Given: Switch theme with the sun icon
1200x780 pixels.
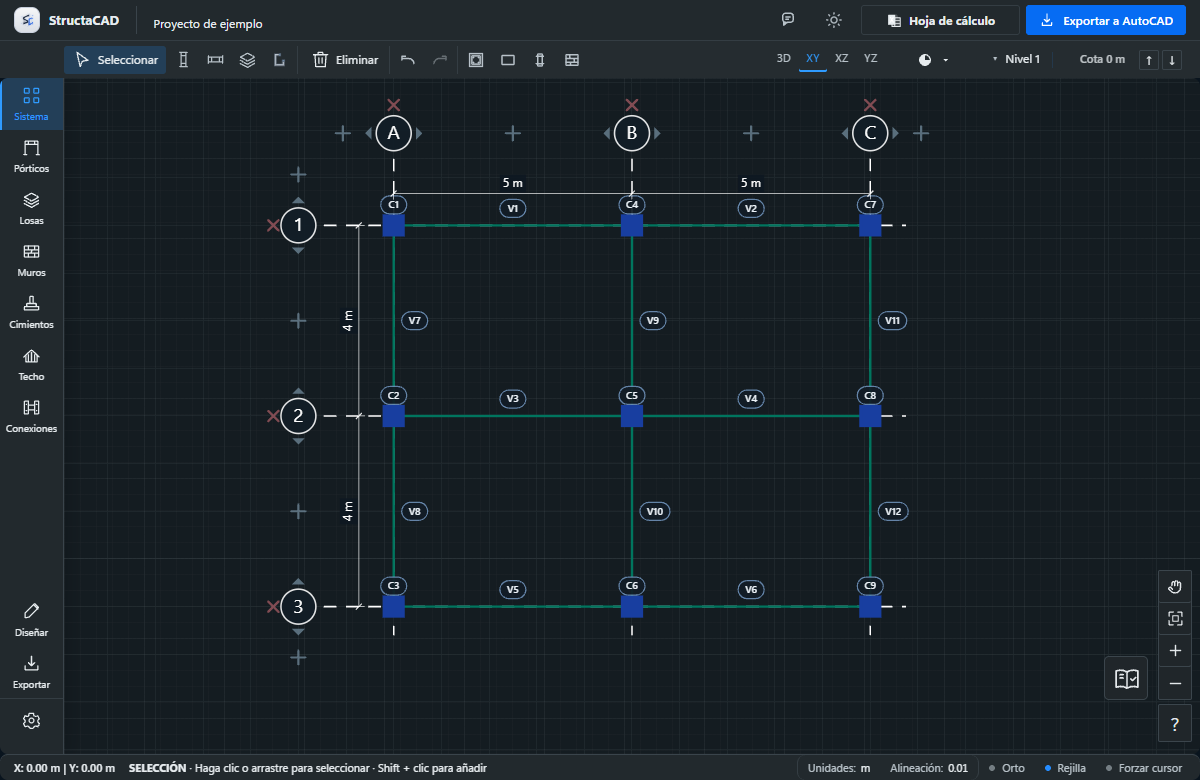Looking at the screenshot, I should [834, 20].
